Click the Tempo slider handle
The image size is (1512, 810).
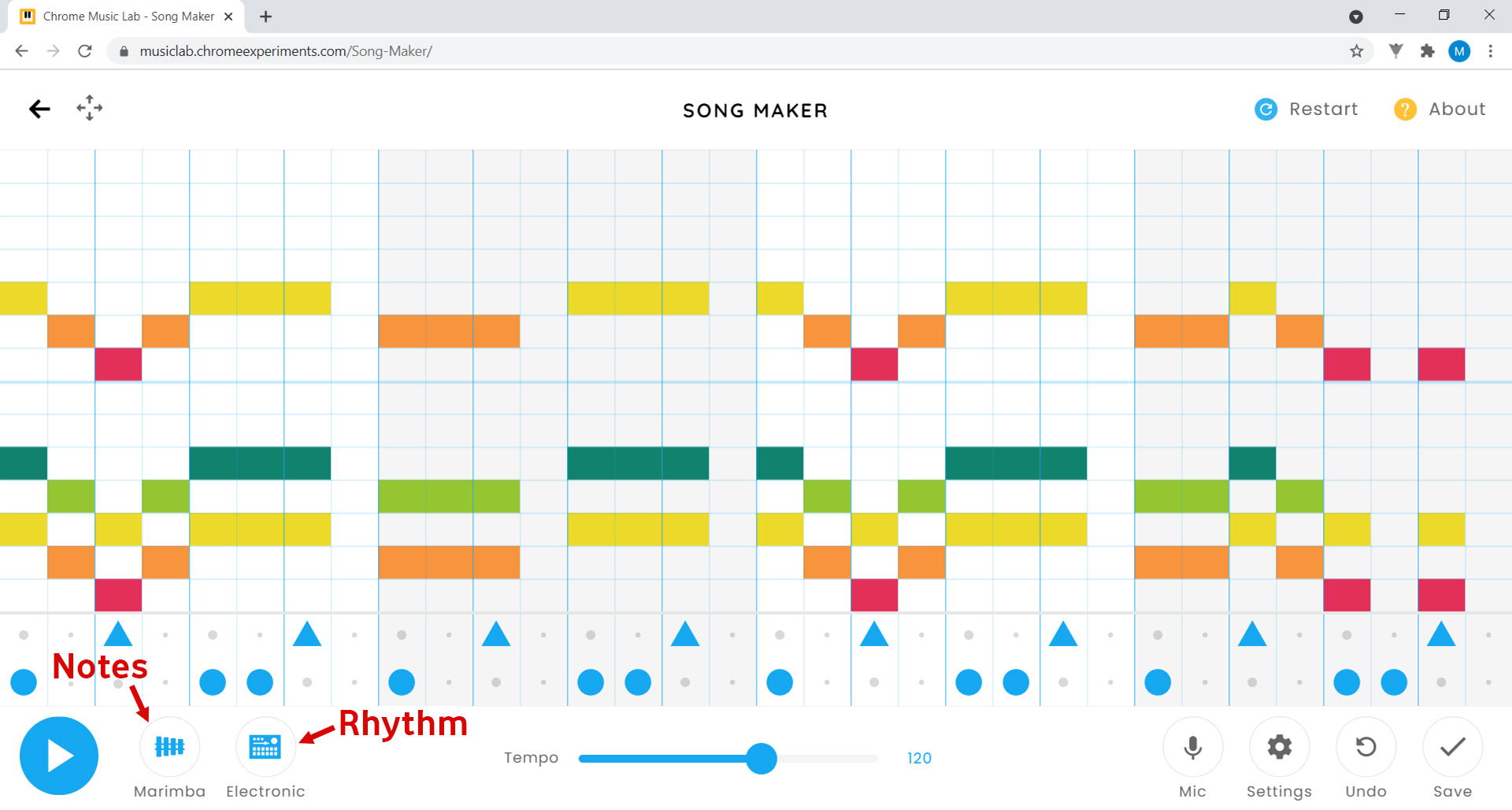tap(761, 758)
